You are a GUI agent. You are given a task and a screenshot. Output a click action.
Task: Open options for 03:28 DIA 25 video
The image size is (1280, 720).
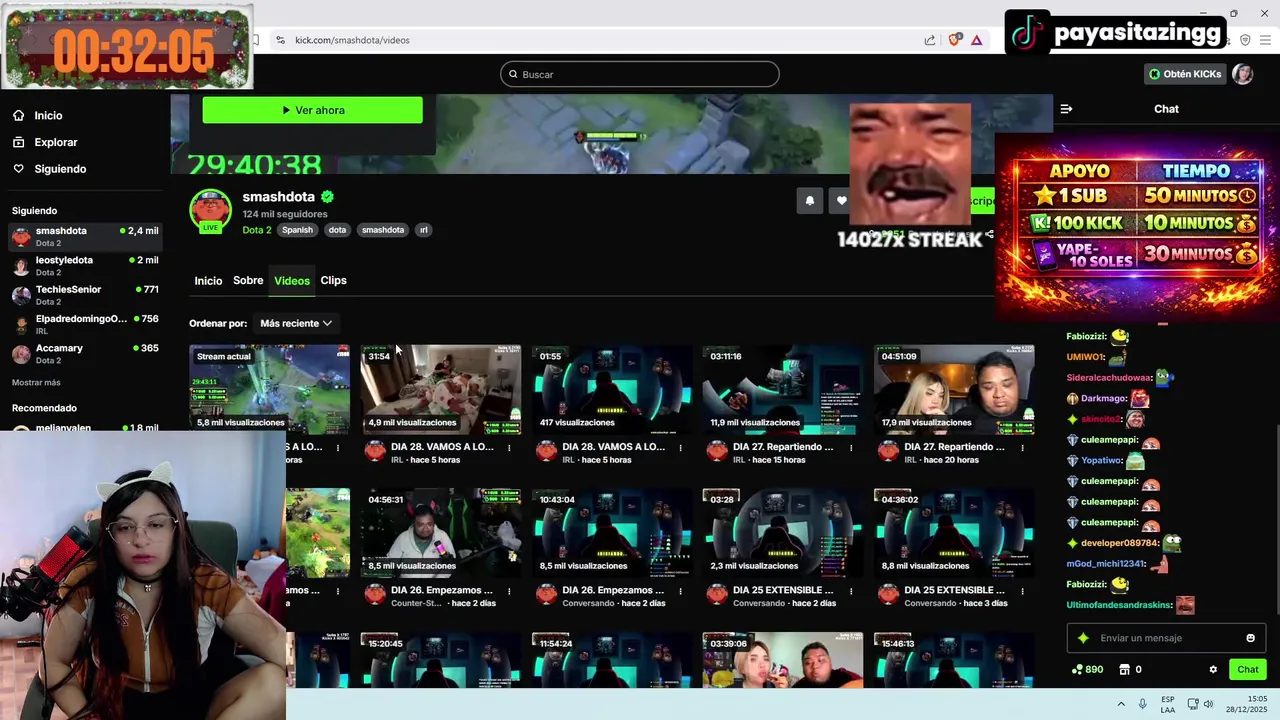click(x=851, y=591)
